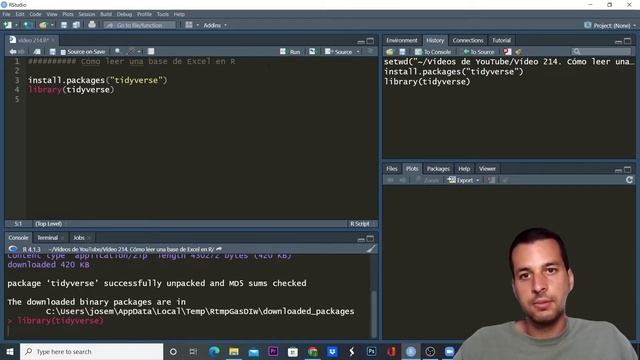Expand recent files dropdown arrow
This screenshot has width=640, height=360.
click(x=52, y=25)
